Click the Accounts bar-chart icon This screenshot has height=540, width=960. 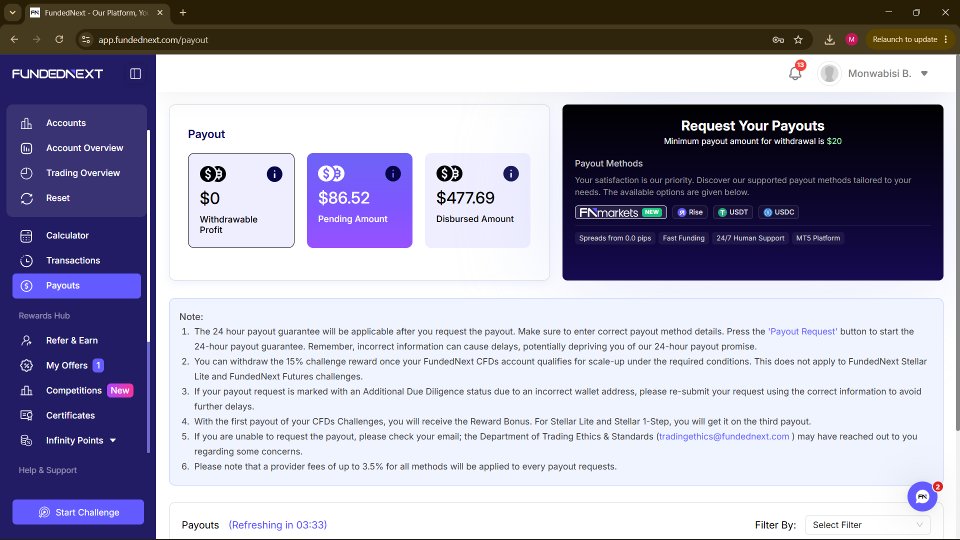click(26, 123)
